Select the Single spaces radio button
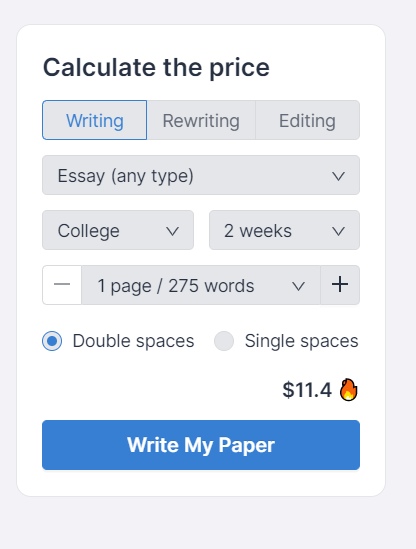This screenshot has height=549, width=416. tap(224, 341)
